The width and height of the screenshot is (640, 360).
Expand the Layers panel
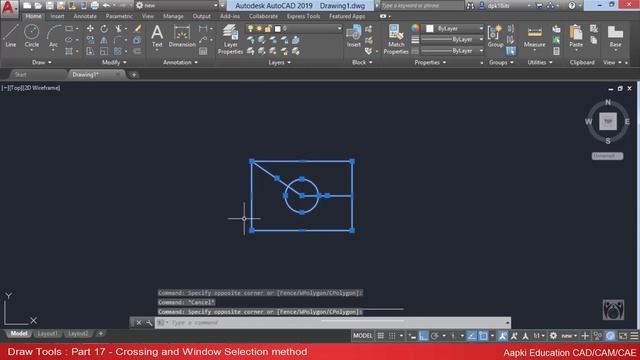point(280,62)
